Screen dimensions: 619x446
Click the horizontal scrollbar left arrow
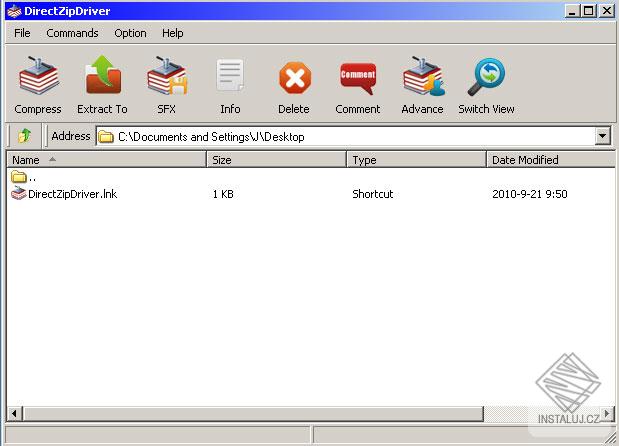tap(15, 414)
